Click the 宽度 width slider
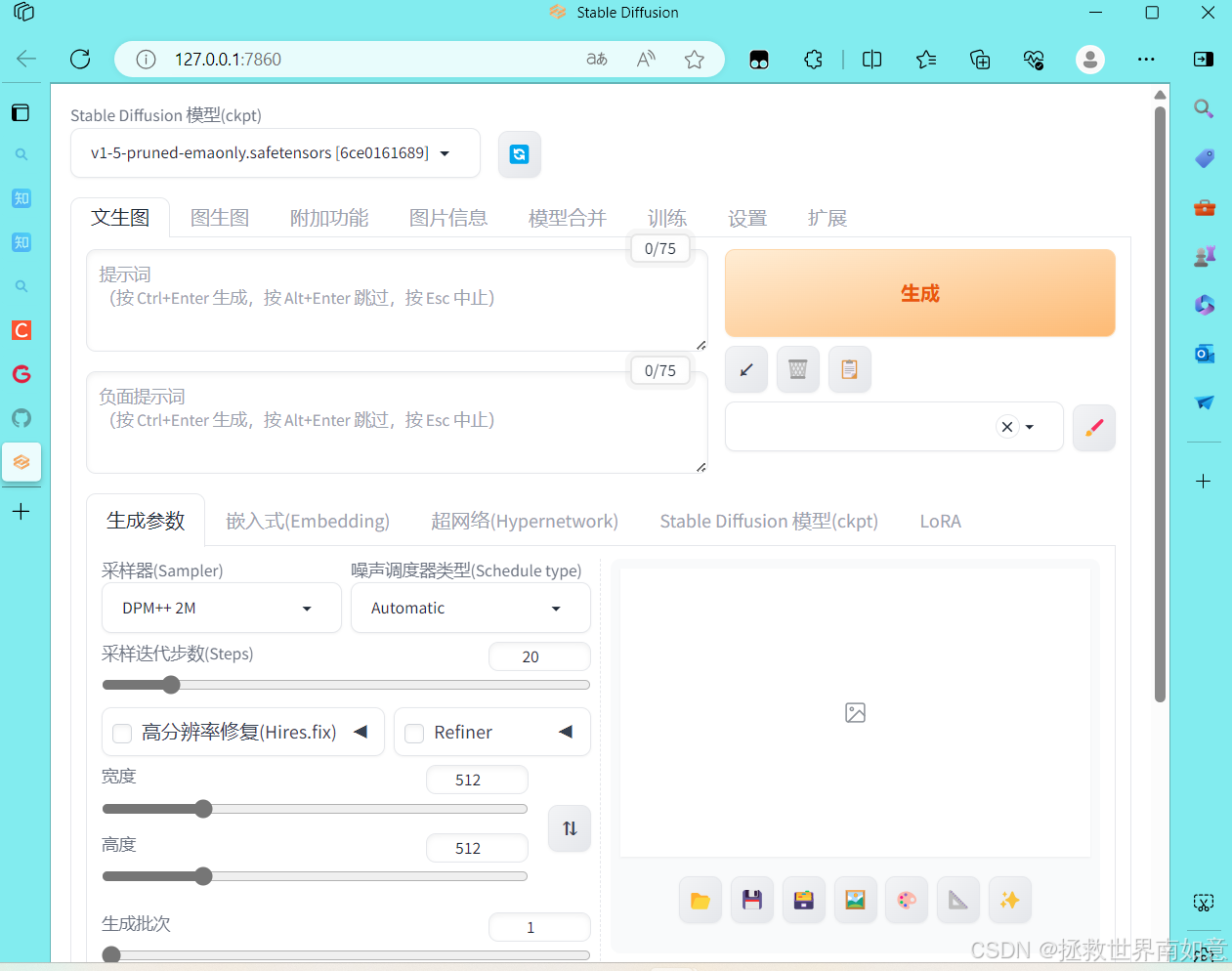 point(315,809)
